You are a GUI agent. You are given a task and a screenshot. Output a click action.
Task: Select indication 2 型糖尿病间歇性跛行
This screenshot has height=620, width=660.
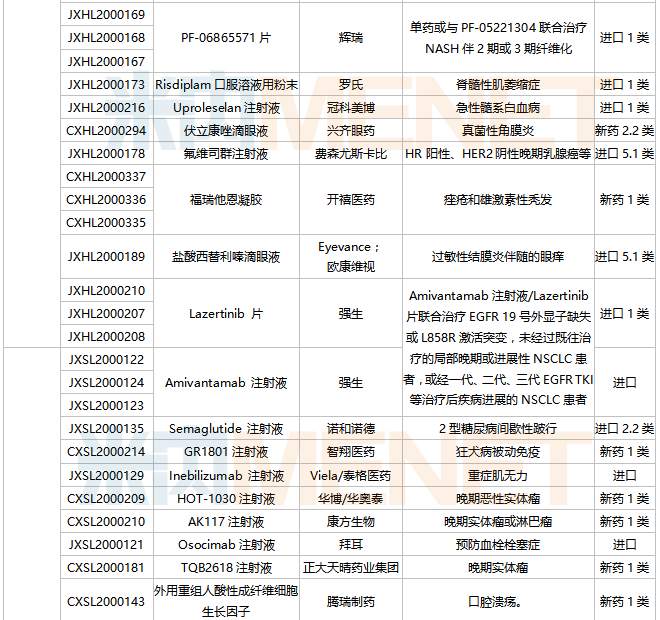[x=498, y=429]
